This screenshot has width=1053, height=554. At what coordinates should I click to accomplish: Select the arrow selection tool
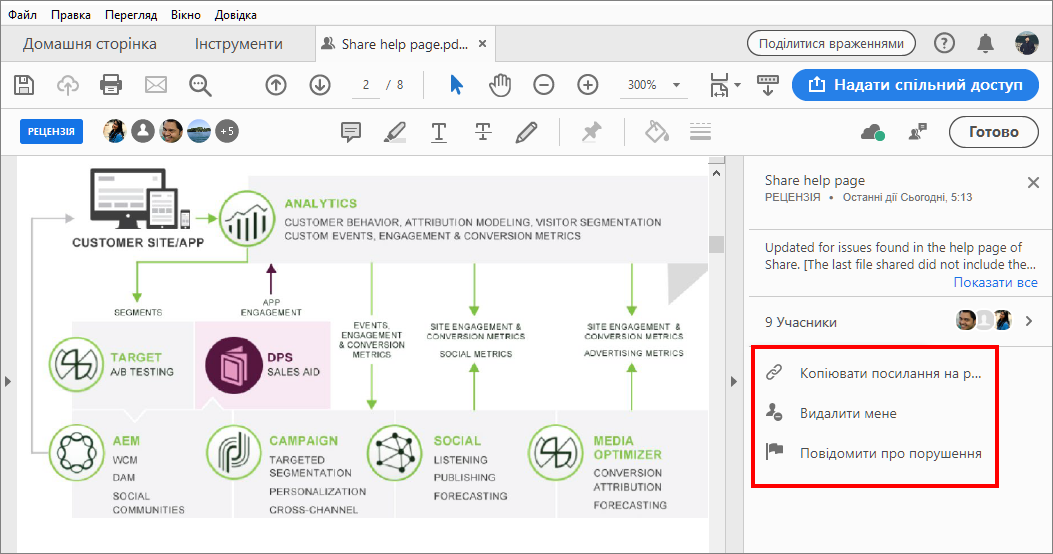(x=456, y=85)
